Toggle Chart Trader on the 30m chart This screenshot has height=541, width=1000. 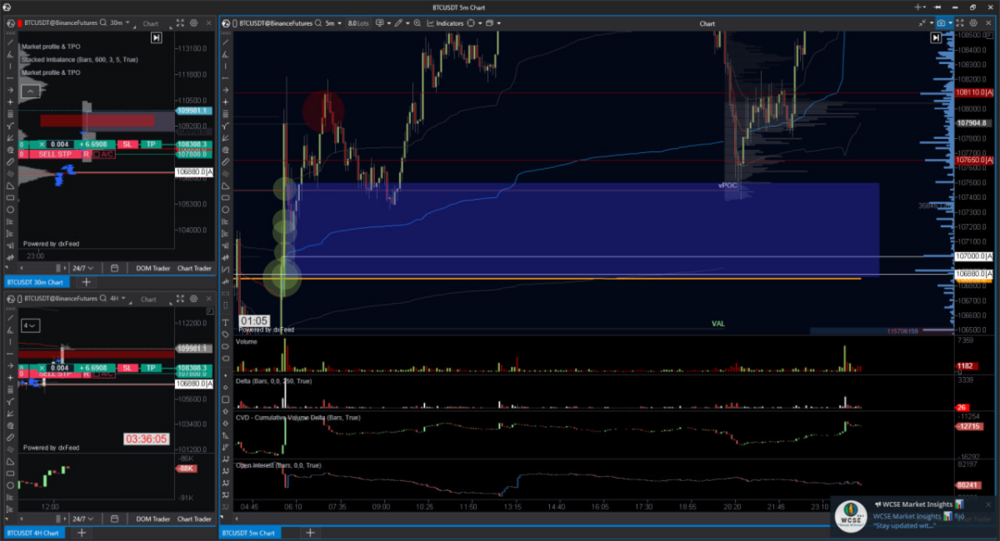click(x=195, y=268)
